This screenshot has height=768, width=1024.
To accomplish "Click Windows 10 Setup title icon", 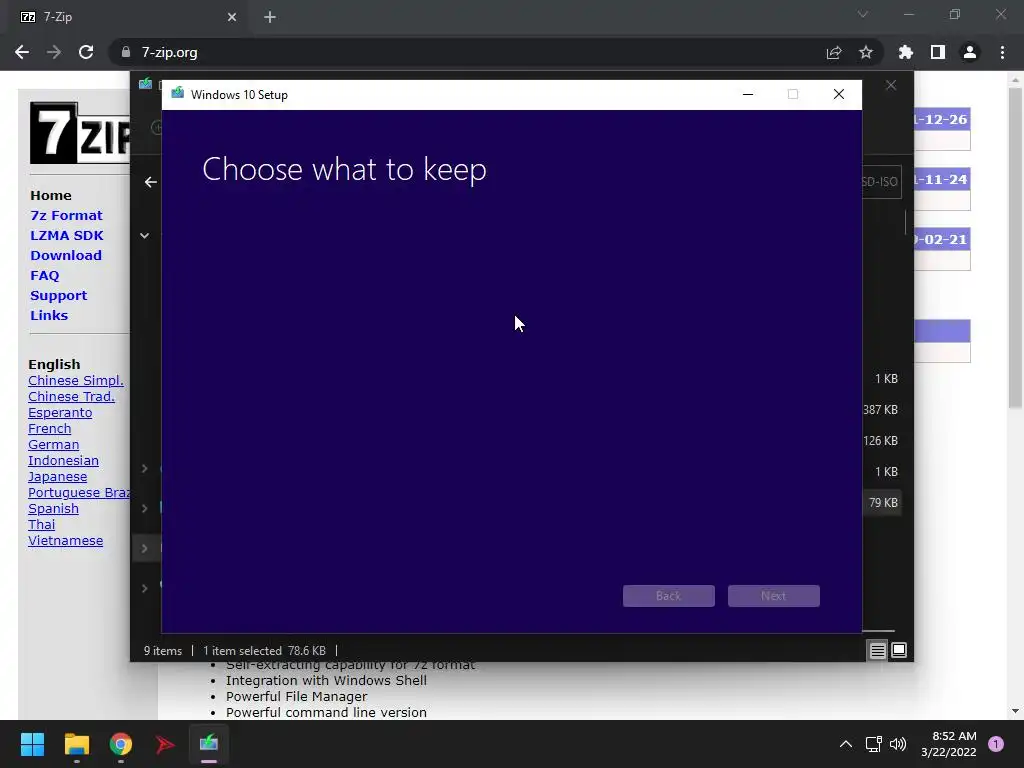I will (x=178, y=93).
